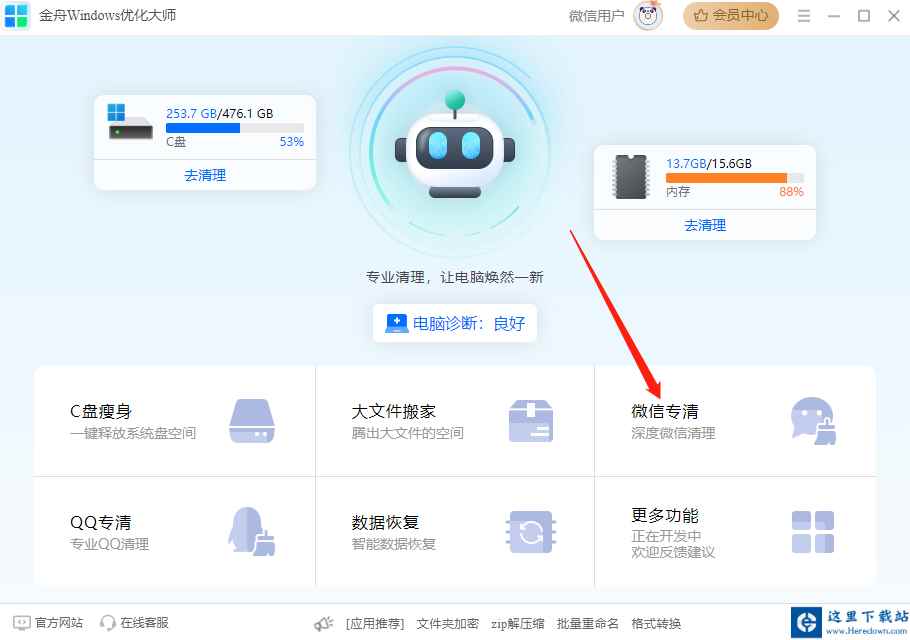This screenshot has width=910, height=640.
Task: Click the 微信专清 chat bubble icon
Action: [814, 421]
